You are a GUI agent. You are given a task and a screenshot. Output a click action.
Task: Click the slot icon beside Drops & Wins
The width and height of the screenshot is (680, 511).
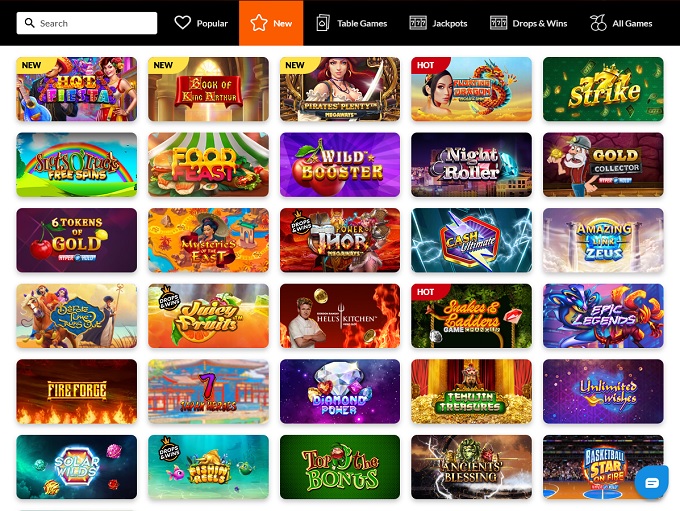(498, 23)
